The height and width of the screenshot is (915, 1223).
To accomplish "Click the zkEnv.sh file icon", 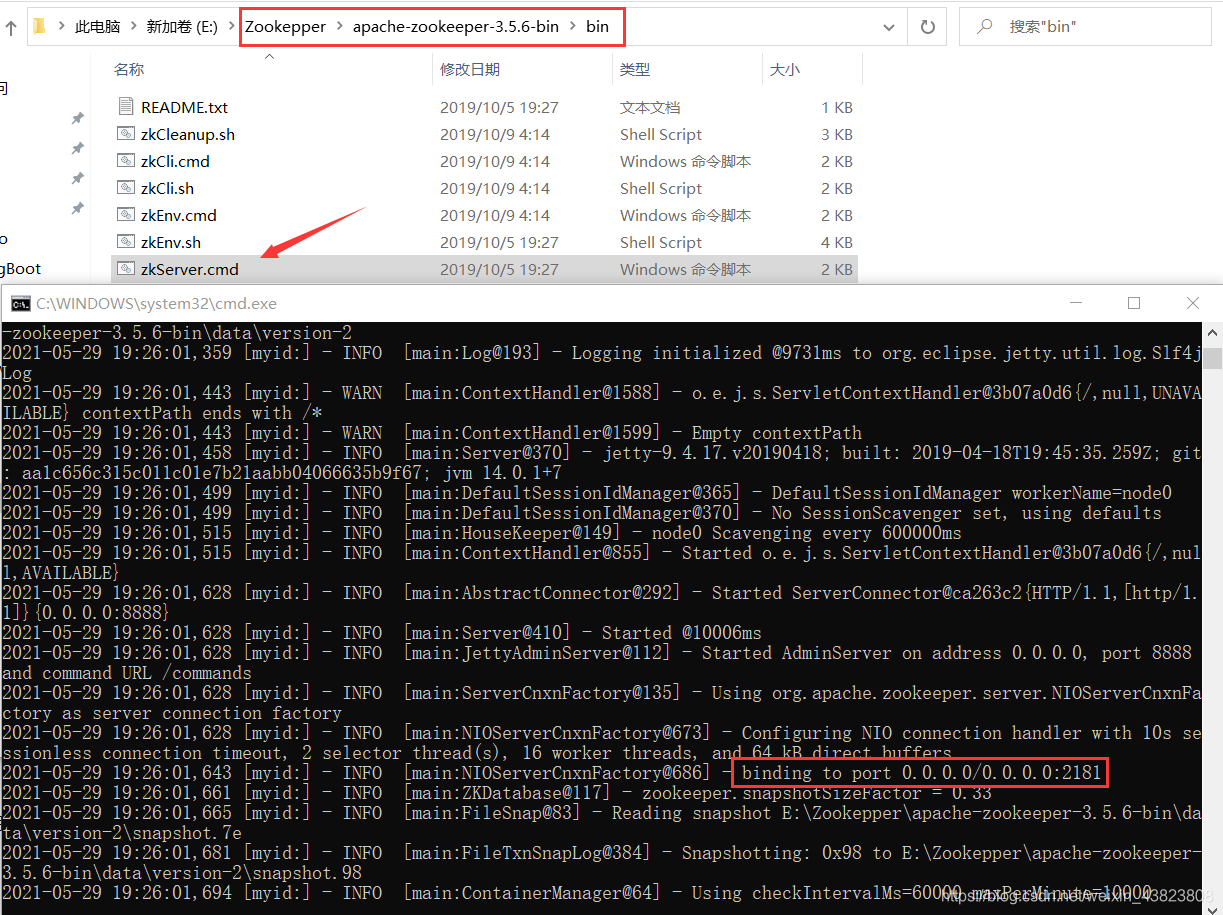I will click(x=125, y=241).
